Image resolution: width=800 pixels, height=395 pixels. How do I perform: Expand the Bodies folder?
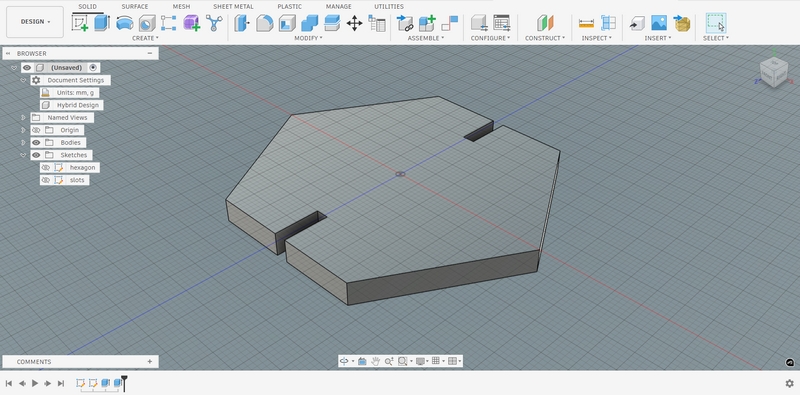tap(23, 142)
